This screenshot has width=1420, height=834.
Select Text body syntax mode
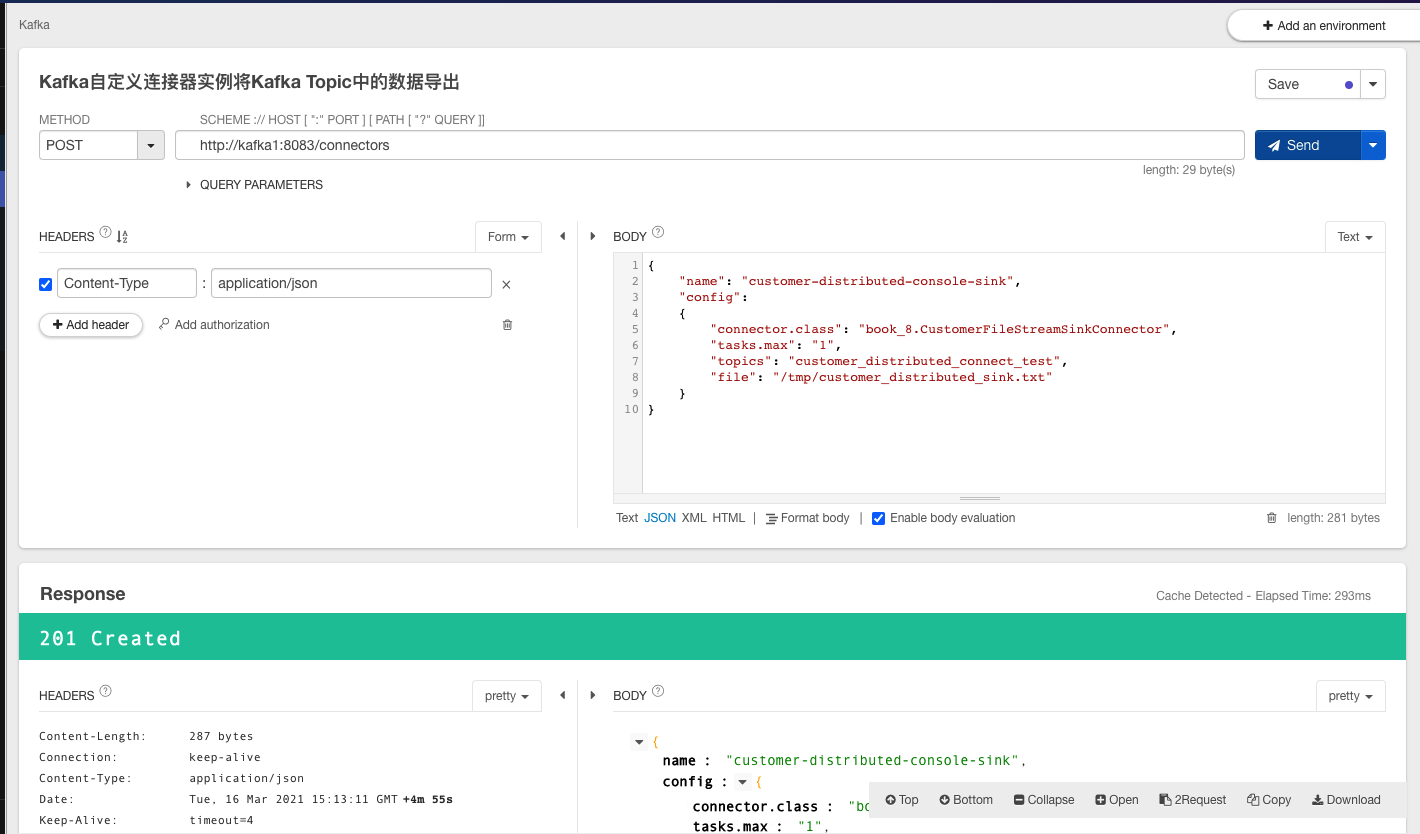coord(627,518)
